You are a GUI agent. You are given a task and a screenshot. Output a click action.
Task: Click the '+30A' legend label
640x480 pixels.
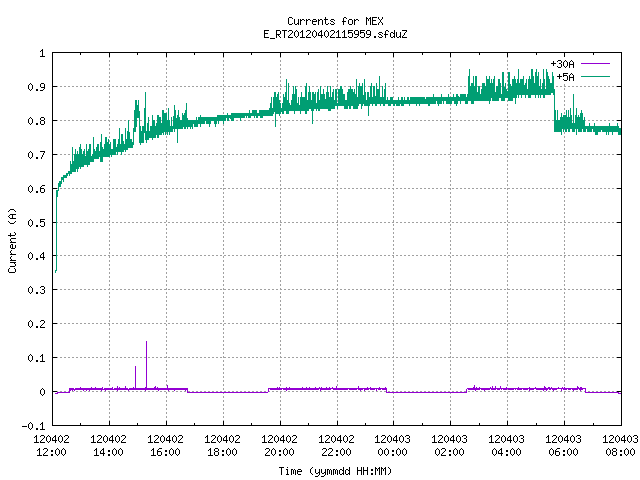(562, 64)
